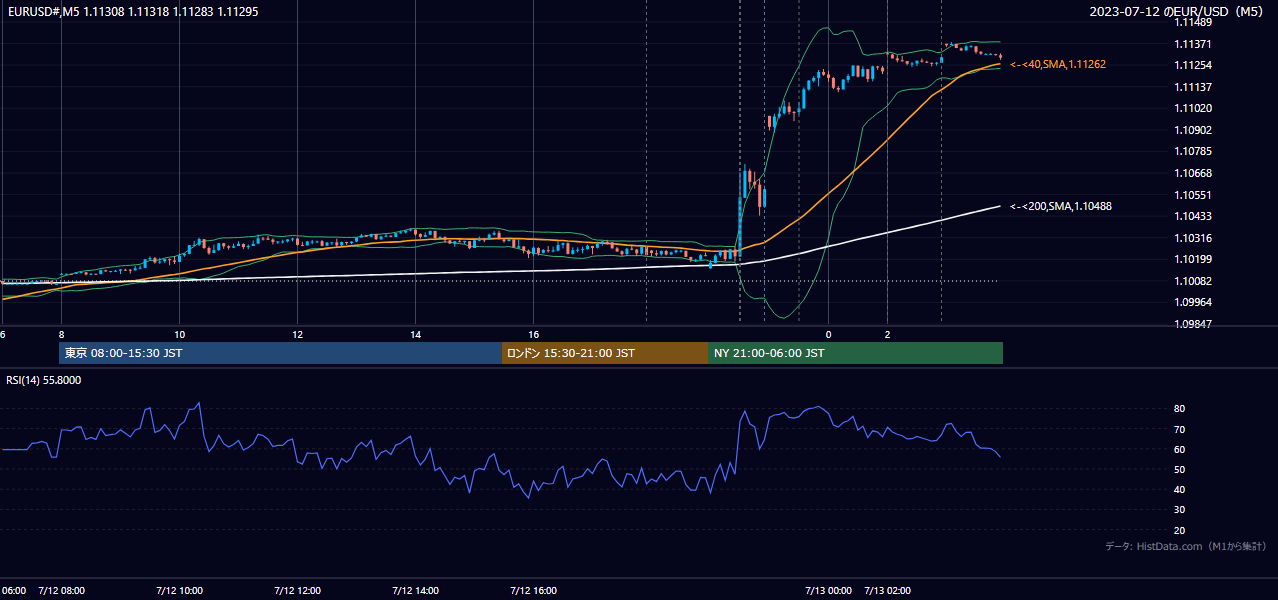
Task: Click price axis value 1.10082
Action: (x=1193, y=281)
